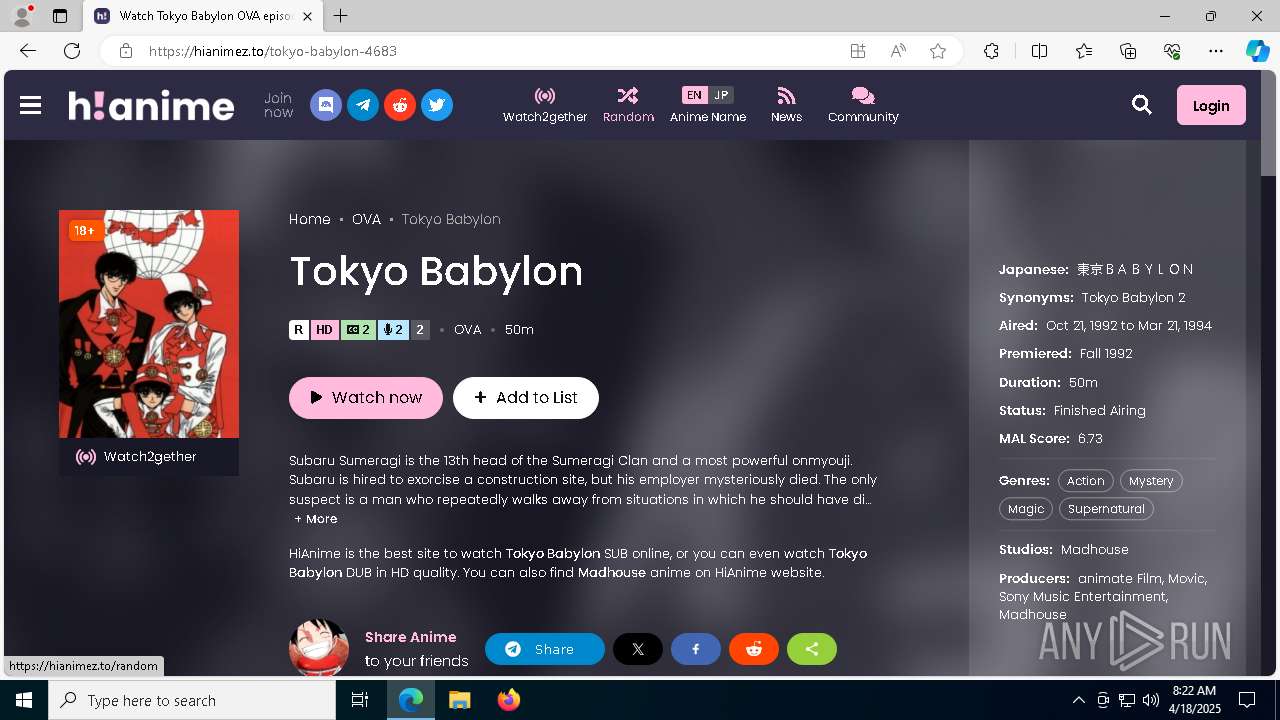Click the Watch now button
Image resolution: width=1280 pixels, height=720 pixels.
click(x=366, y=397)
